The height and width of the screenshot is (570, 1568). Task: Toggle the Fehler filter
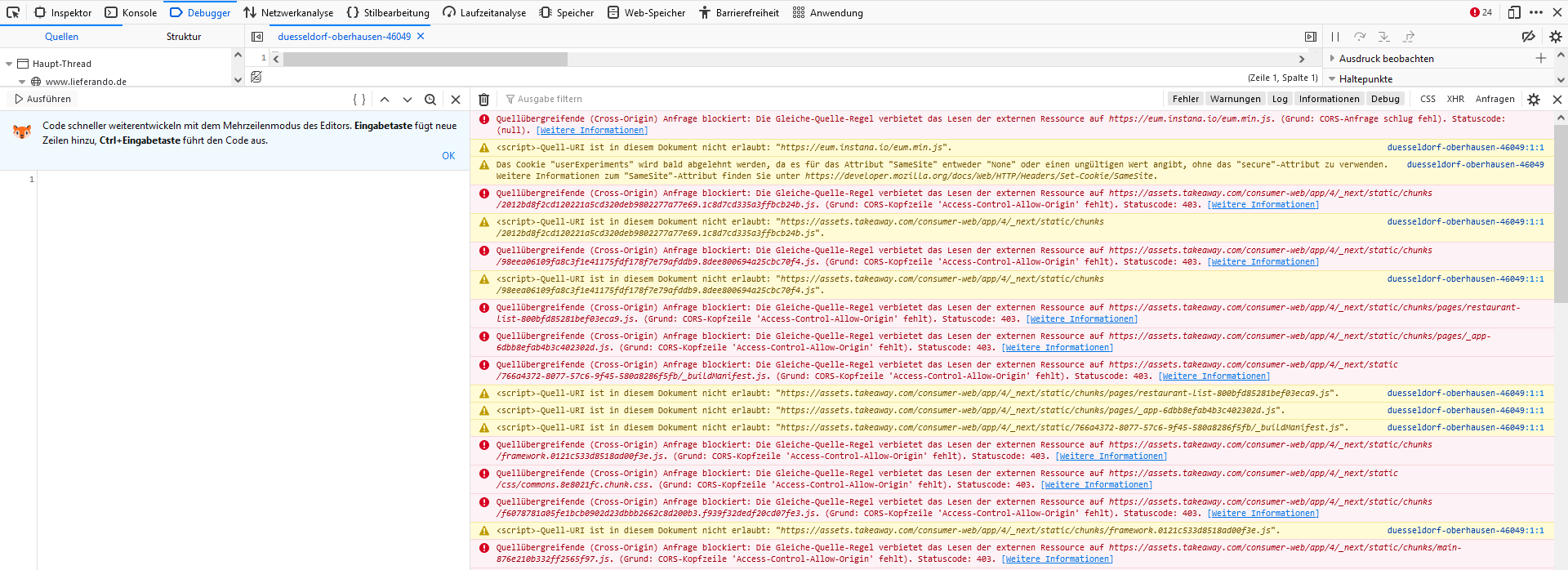point(1185,99)
